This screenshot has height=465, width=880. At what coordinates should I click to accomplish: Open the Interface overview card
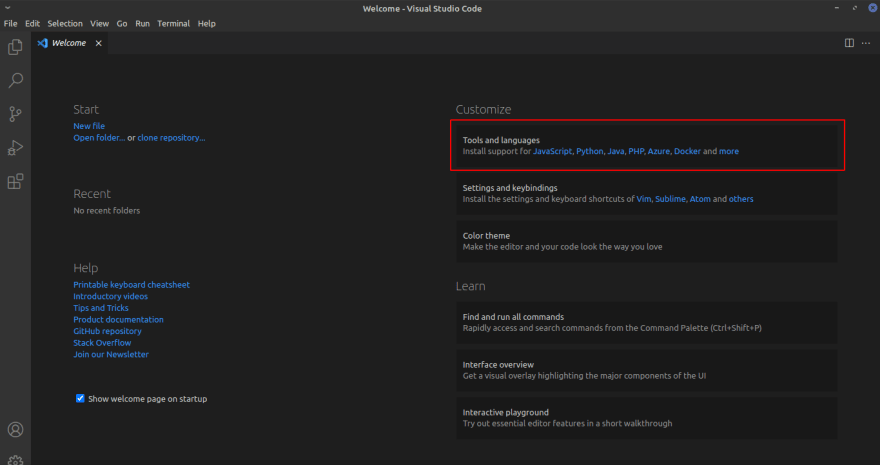pyautogui.click(x=647, y=370)
